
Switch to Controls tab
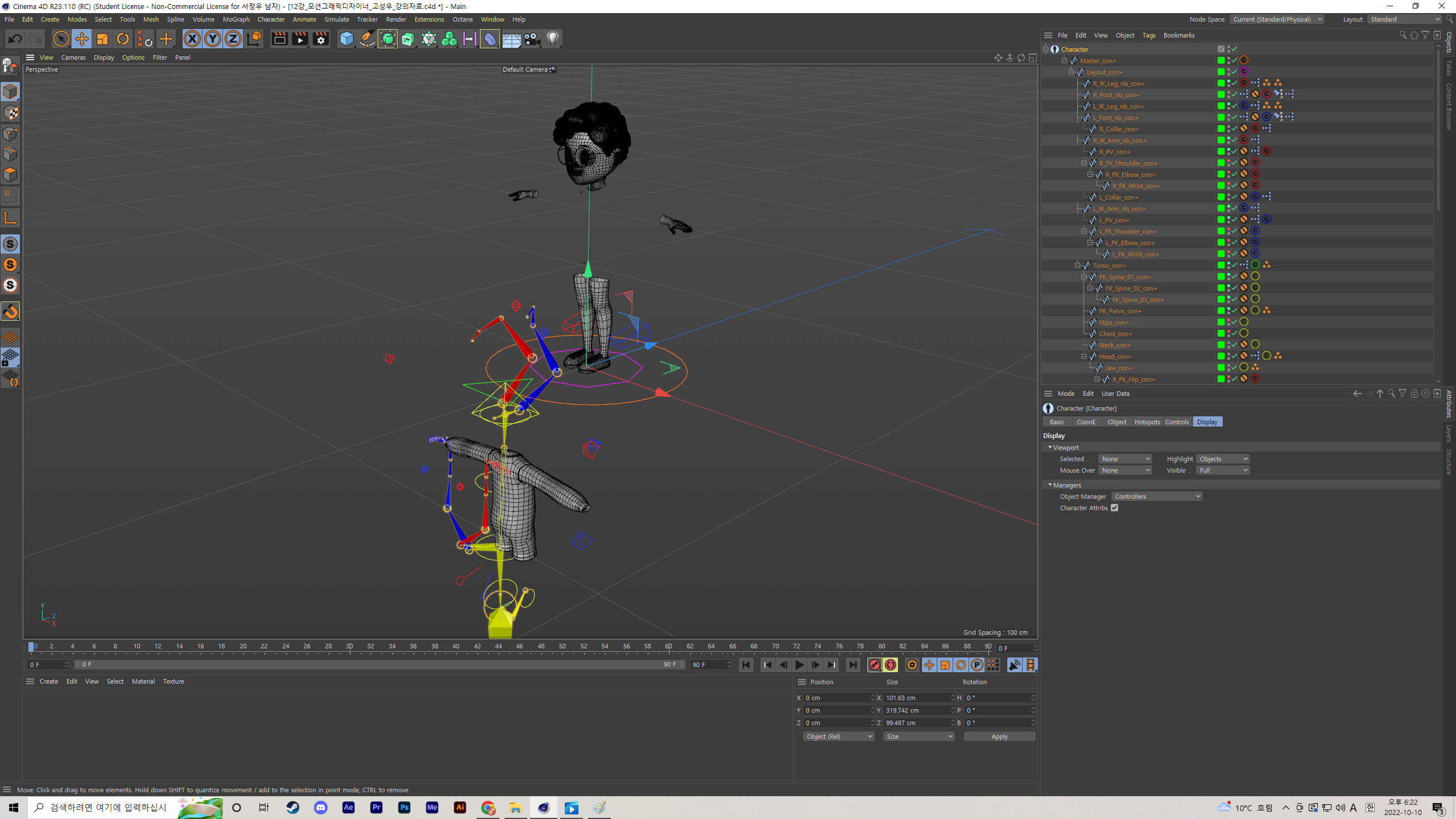point(1177,422)
